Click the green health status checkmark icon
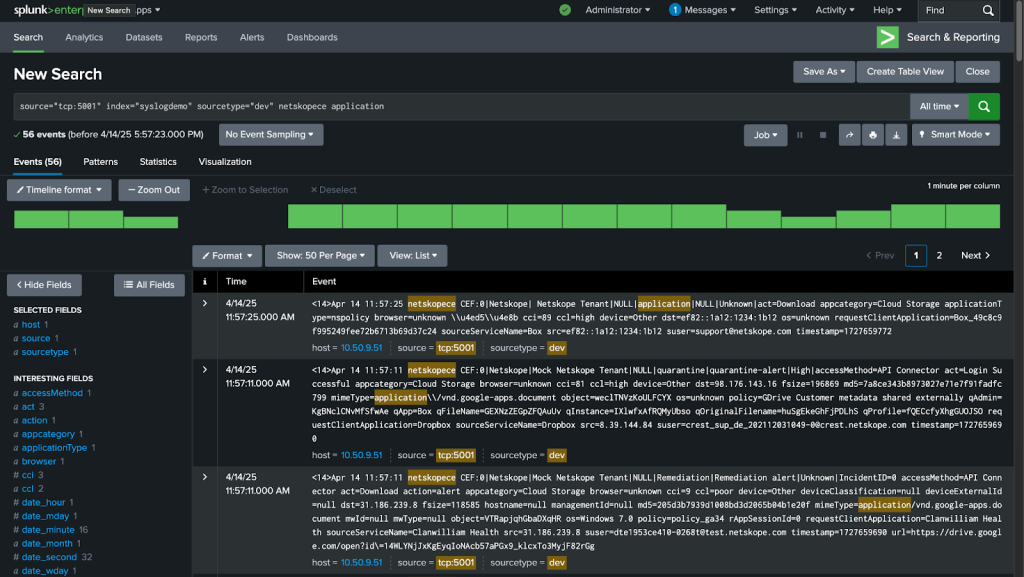 pos(565,10)
